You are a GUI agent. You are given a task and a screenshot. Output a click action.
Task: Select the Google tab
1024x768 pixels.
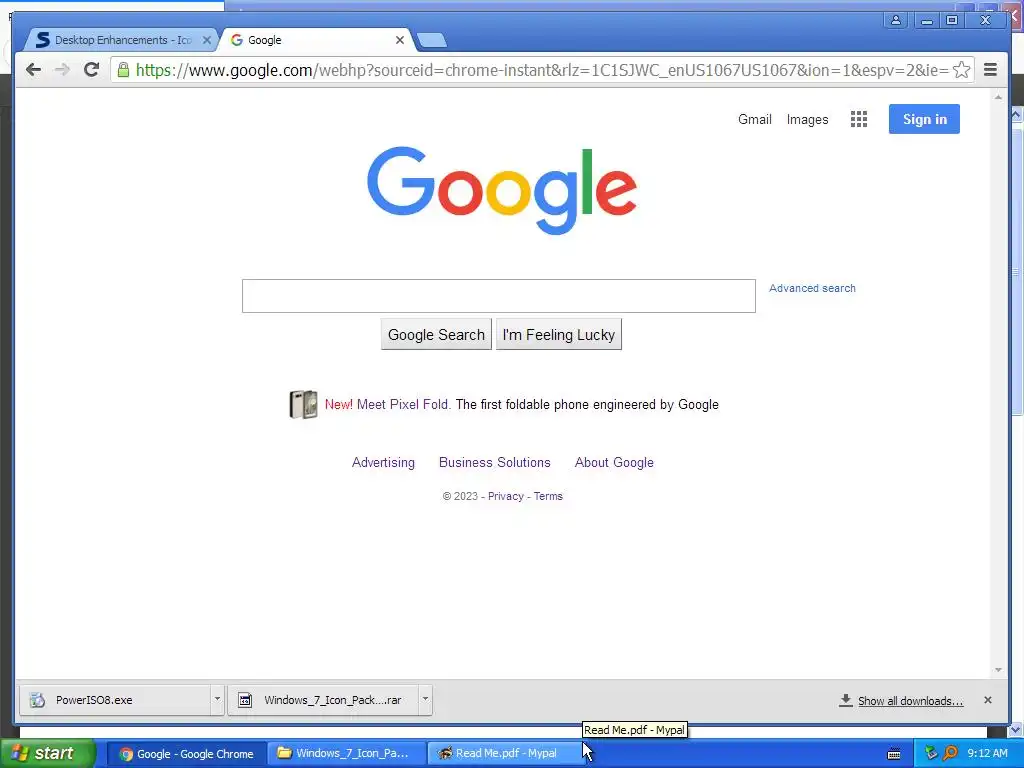pyautogui.click(x=317, y=40)
